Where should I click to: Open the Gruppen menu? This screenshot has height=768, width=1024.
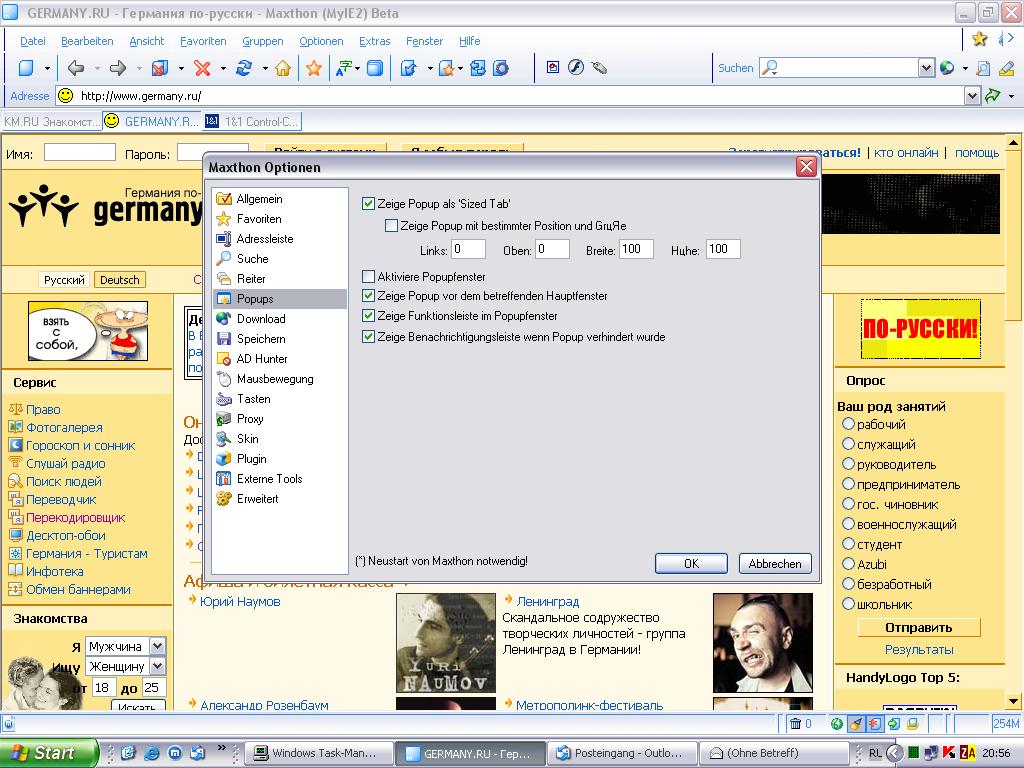(263, 41)
